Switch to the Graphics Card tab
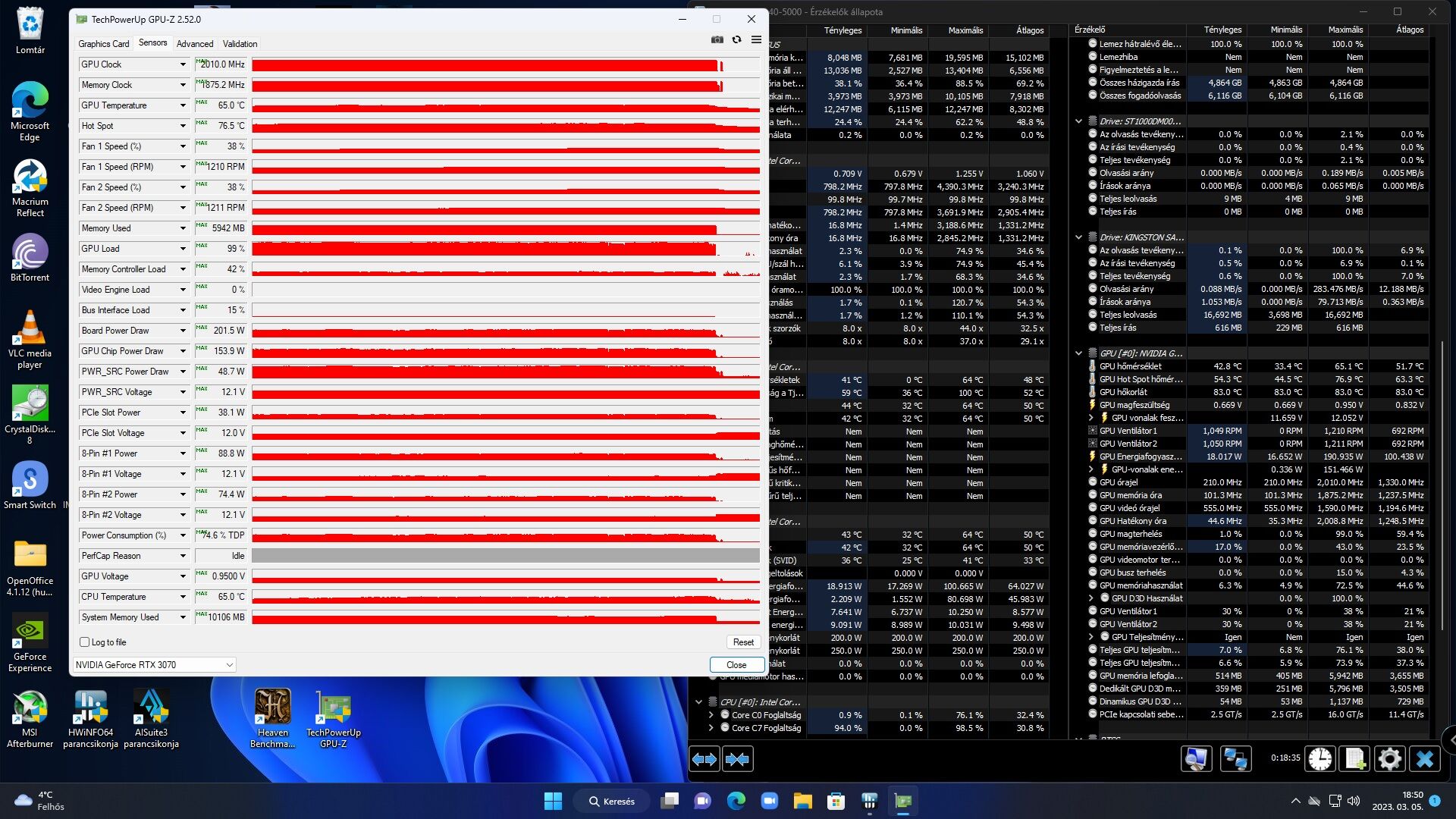Image resolution: width=1456 pixels, height=819 pixels. coord(104,44)
